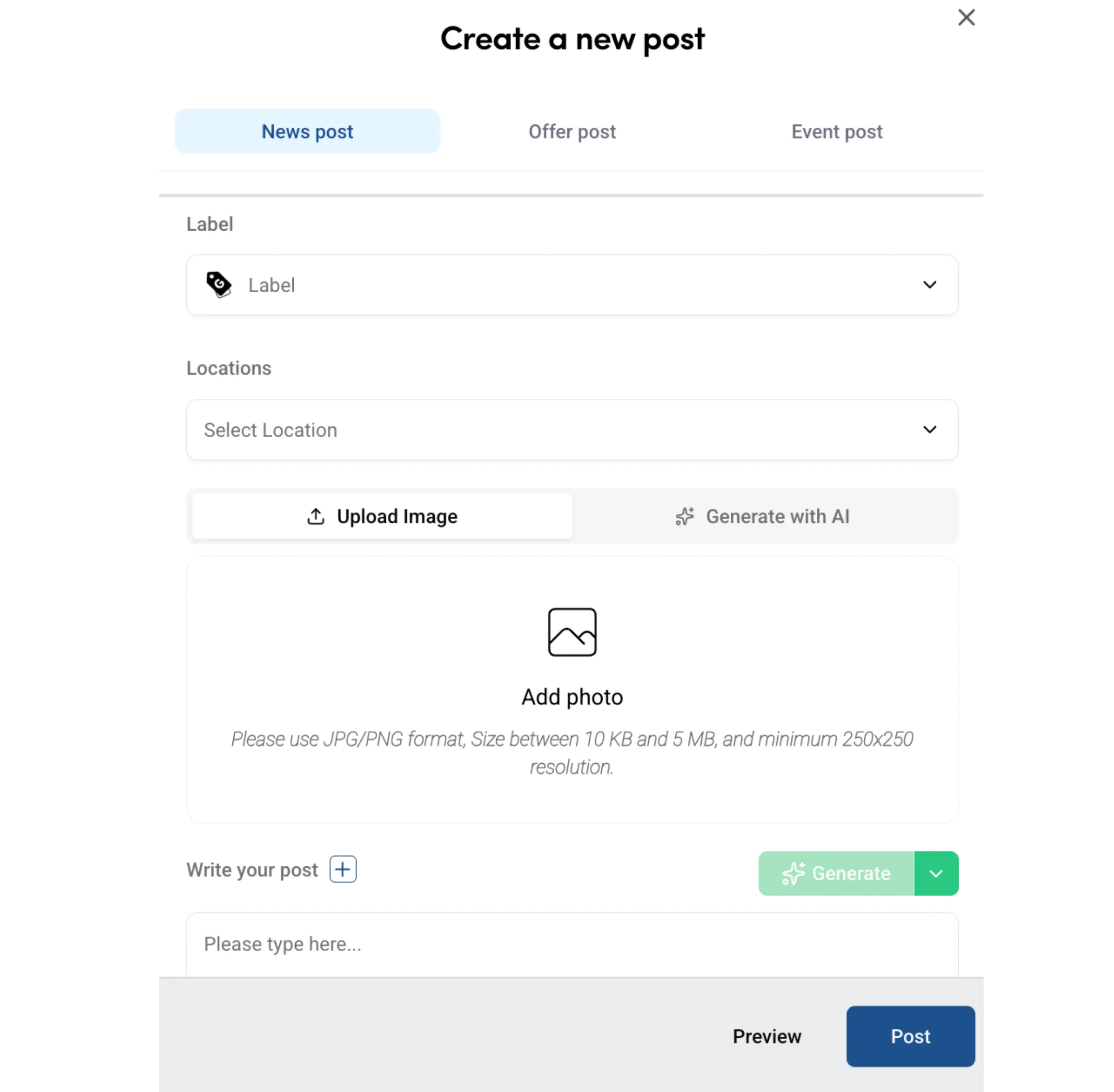Click the Preview button
Screen dimensions: 1114x1092
point(767,1036)
